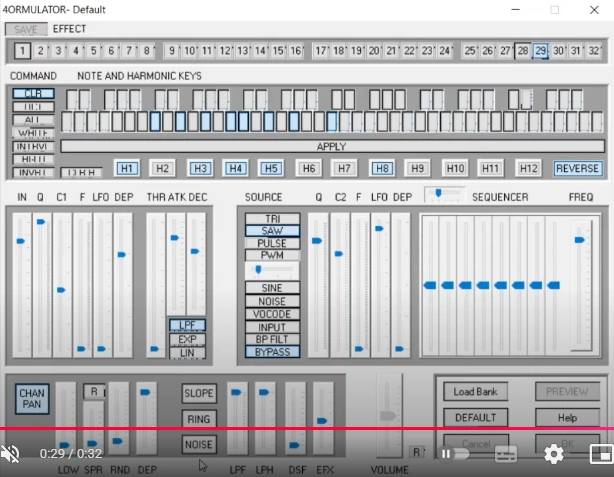
Task: Click the RING button
Action: tap(199, 419)
